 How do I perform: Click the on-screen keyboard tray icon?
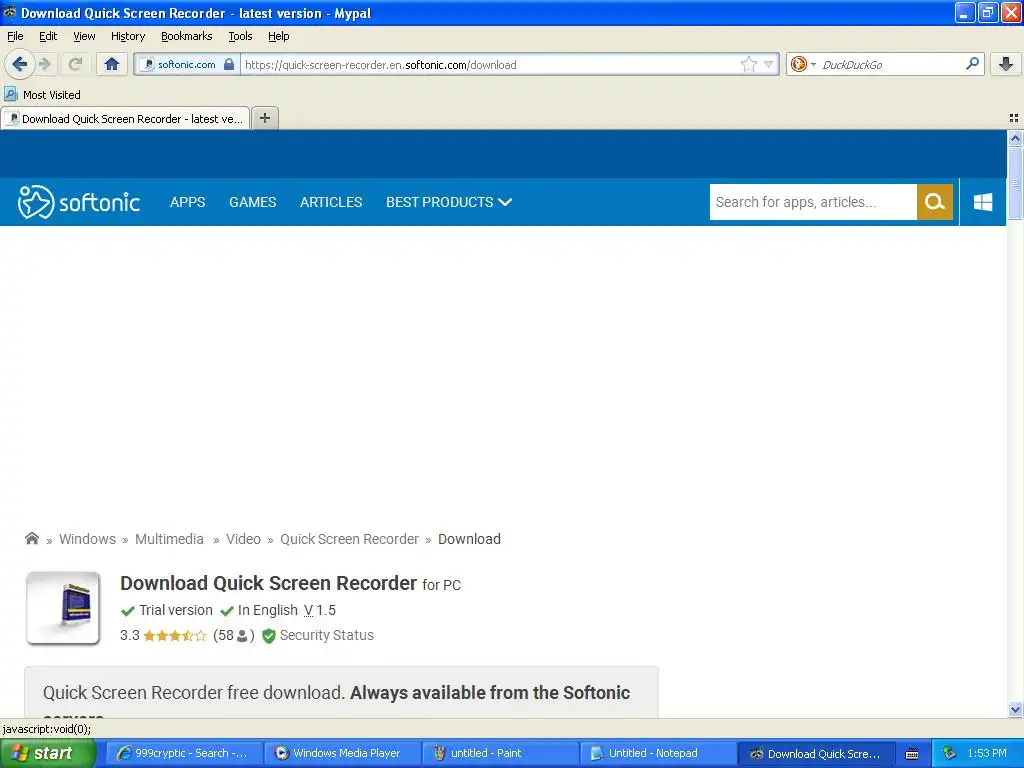click(912, 754)
